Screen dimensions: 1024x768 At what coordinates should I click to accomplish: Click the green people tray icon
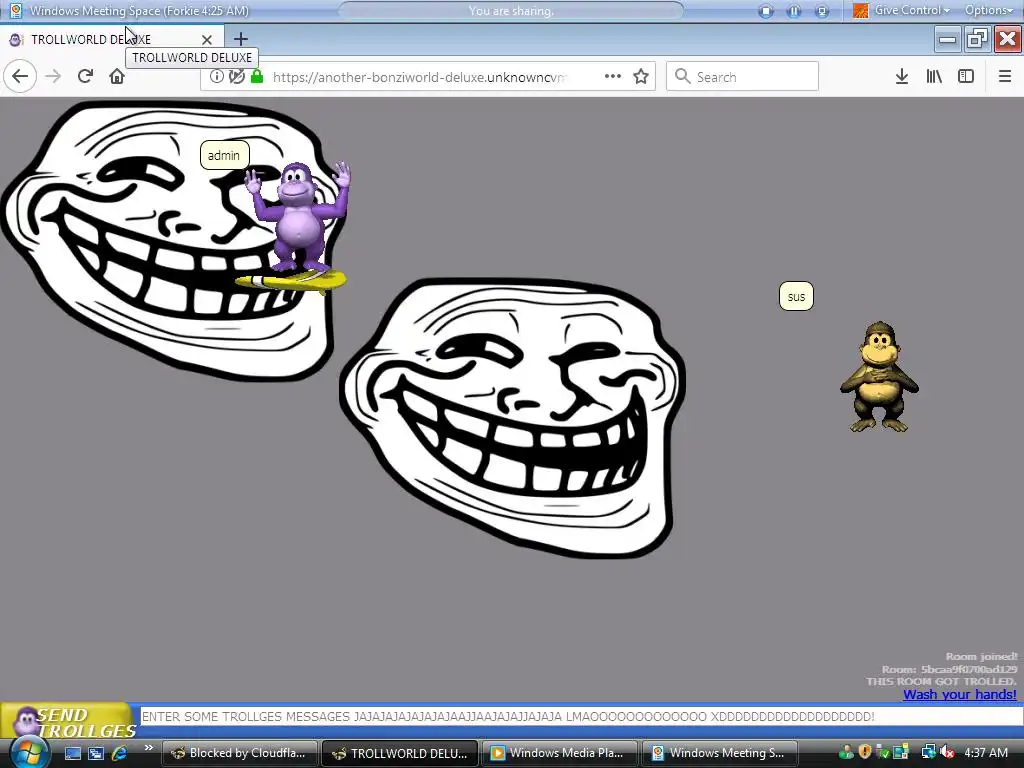click(x=846, y=753)
